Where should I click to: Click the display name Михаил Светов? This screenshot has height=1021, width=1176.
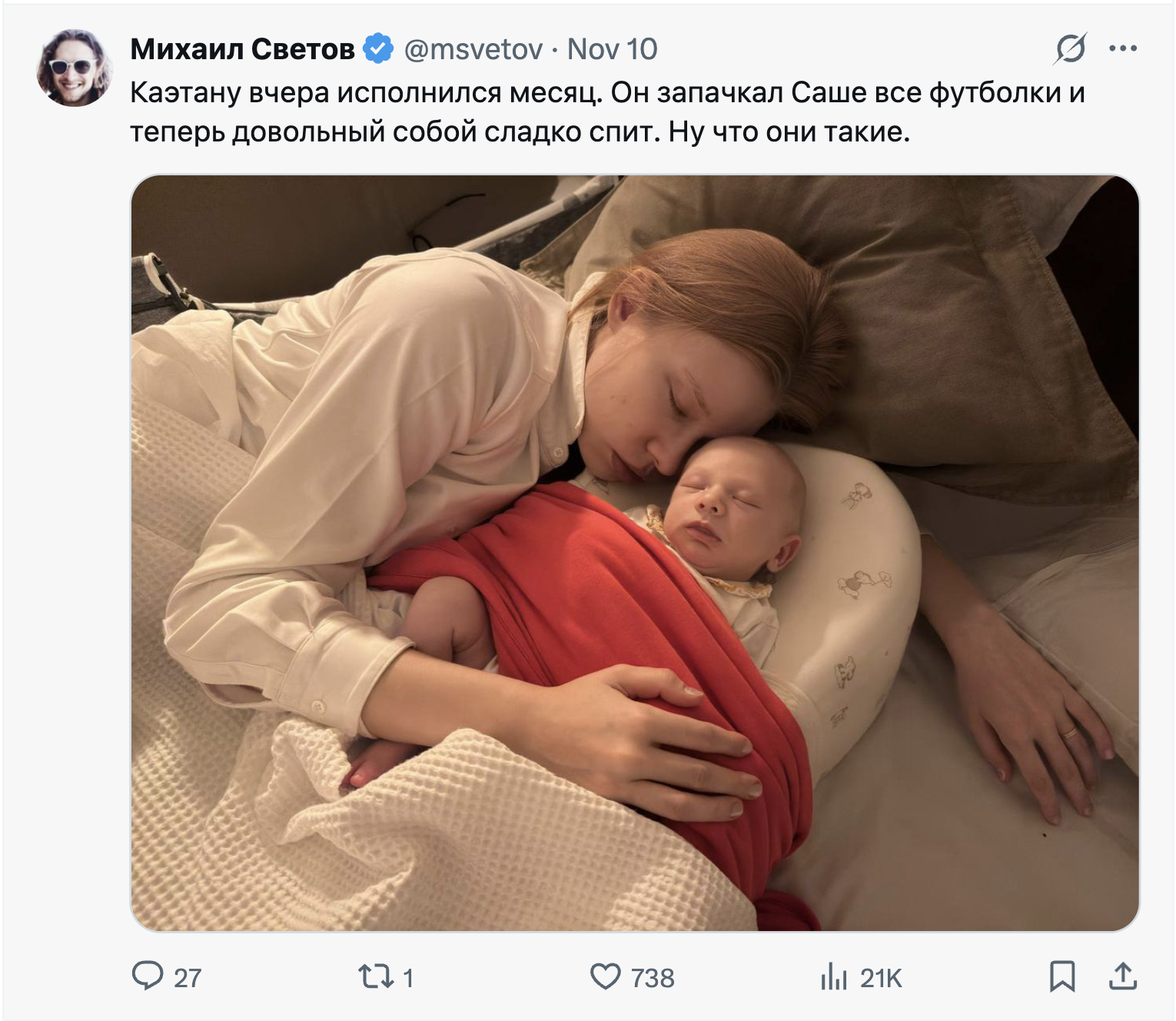tap(242, 49)
